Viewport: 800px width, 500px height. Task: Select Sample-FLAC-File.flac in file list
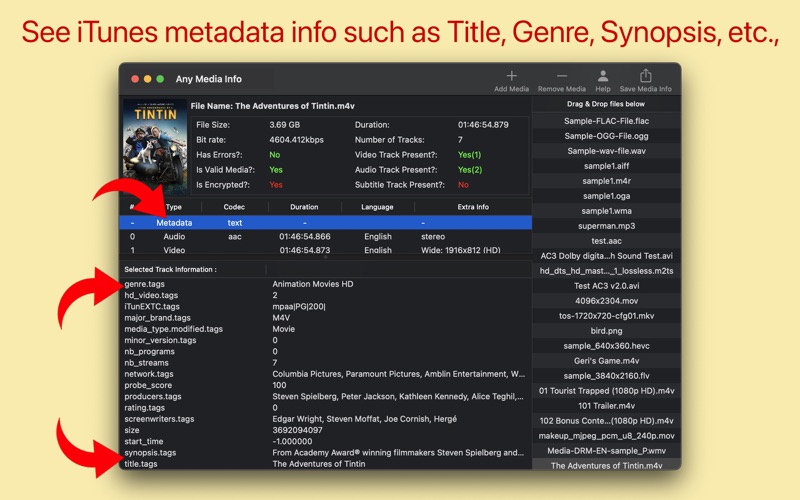[606, 121]
